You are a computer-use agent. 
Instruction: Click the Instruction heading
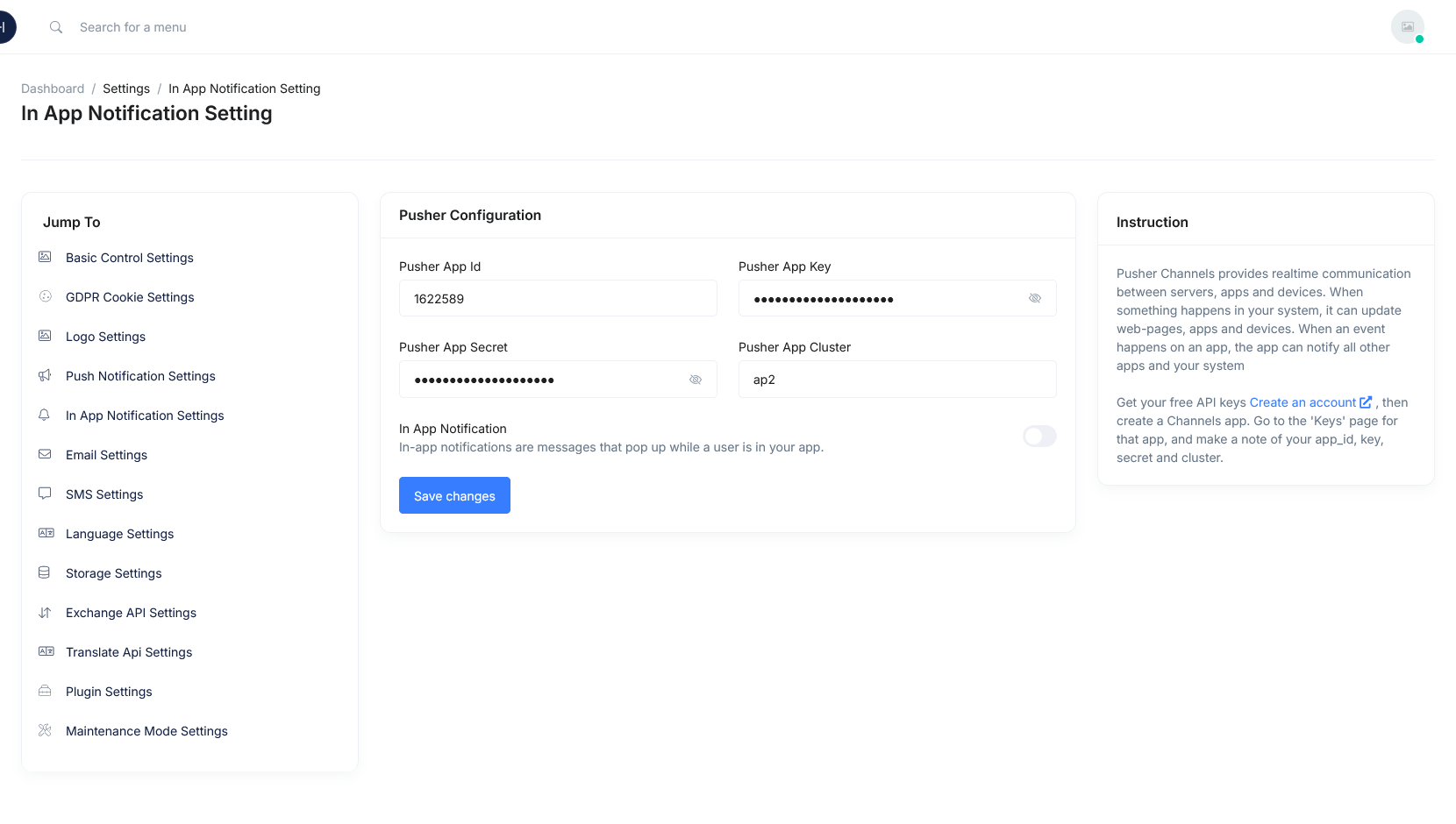pyautogui.click(x=1153, y=223)
